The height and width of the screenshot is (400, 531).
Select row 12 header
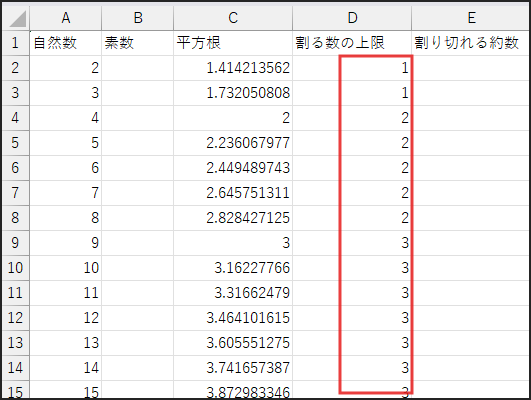pos(16,318)
